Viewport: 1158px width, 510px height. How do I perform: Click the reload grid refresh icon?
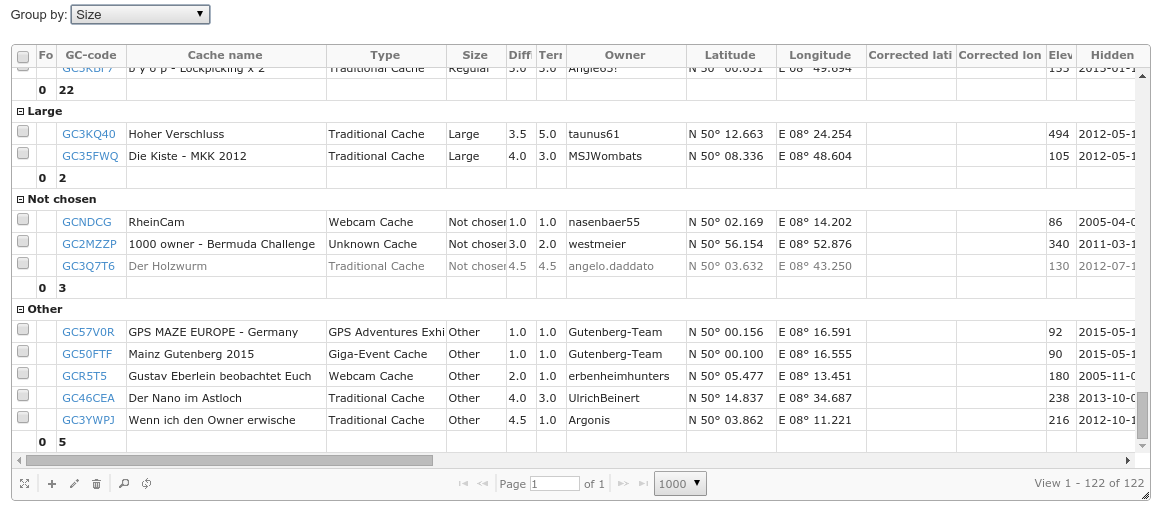coord(146,484)
